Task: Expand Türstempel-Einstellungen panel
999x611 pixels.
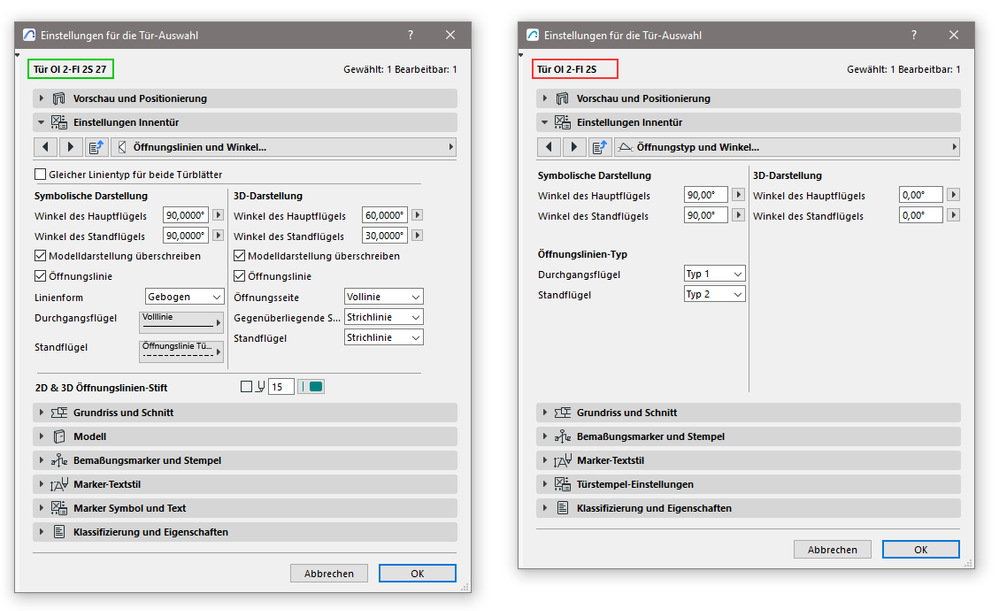Action: 545,484
